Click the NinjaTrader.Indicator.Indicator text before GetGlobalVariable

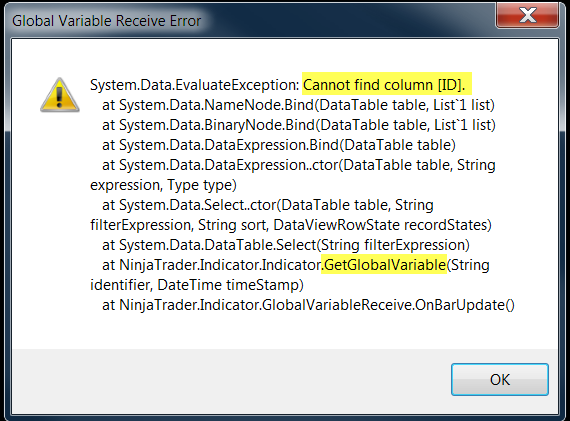(x=220, y=265)
